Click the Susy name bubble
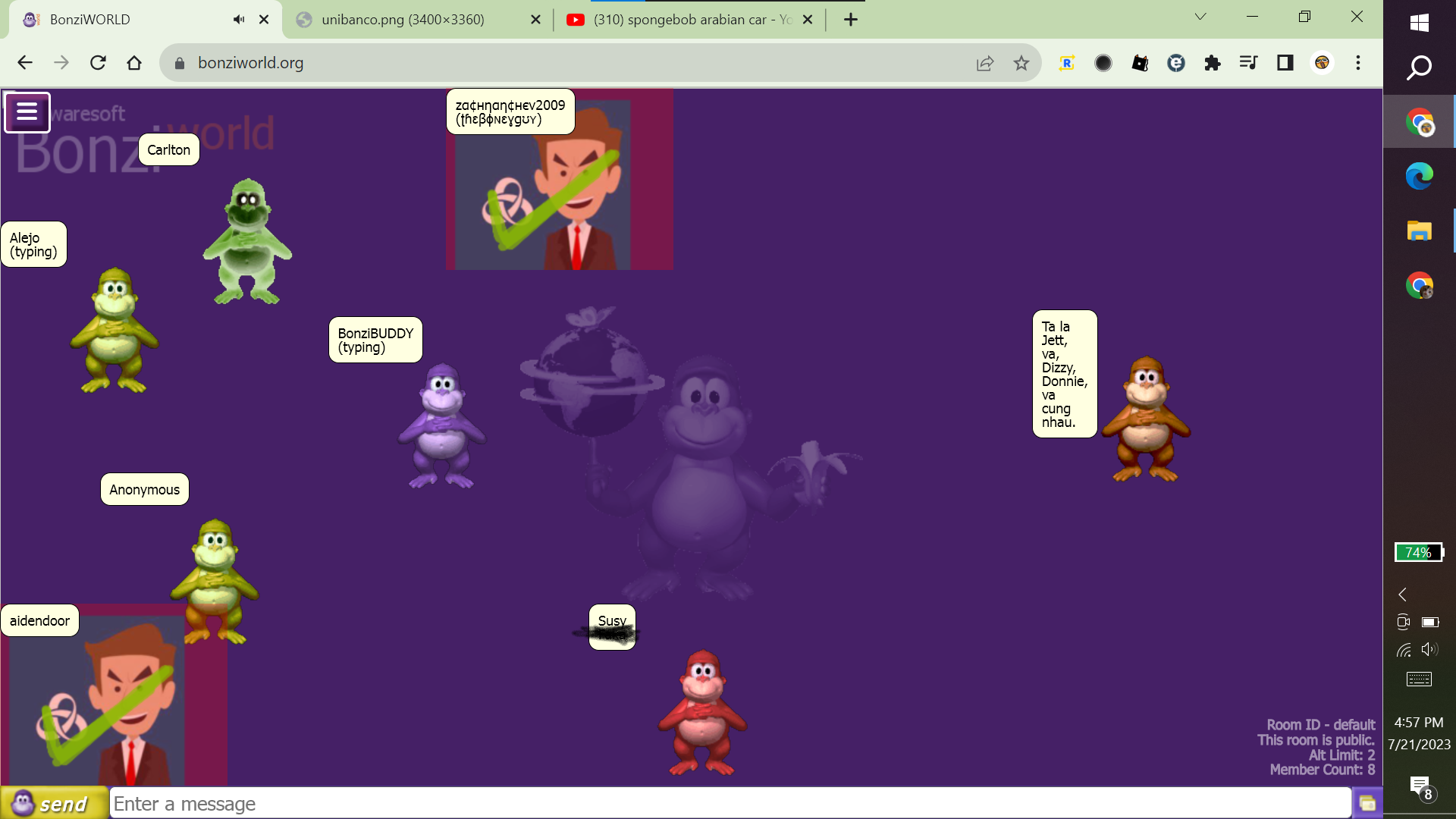The height and width of the screenshot is (819, 1456). (612, 626)
